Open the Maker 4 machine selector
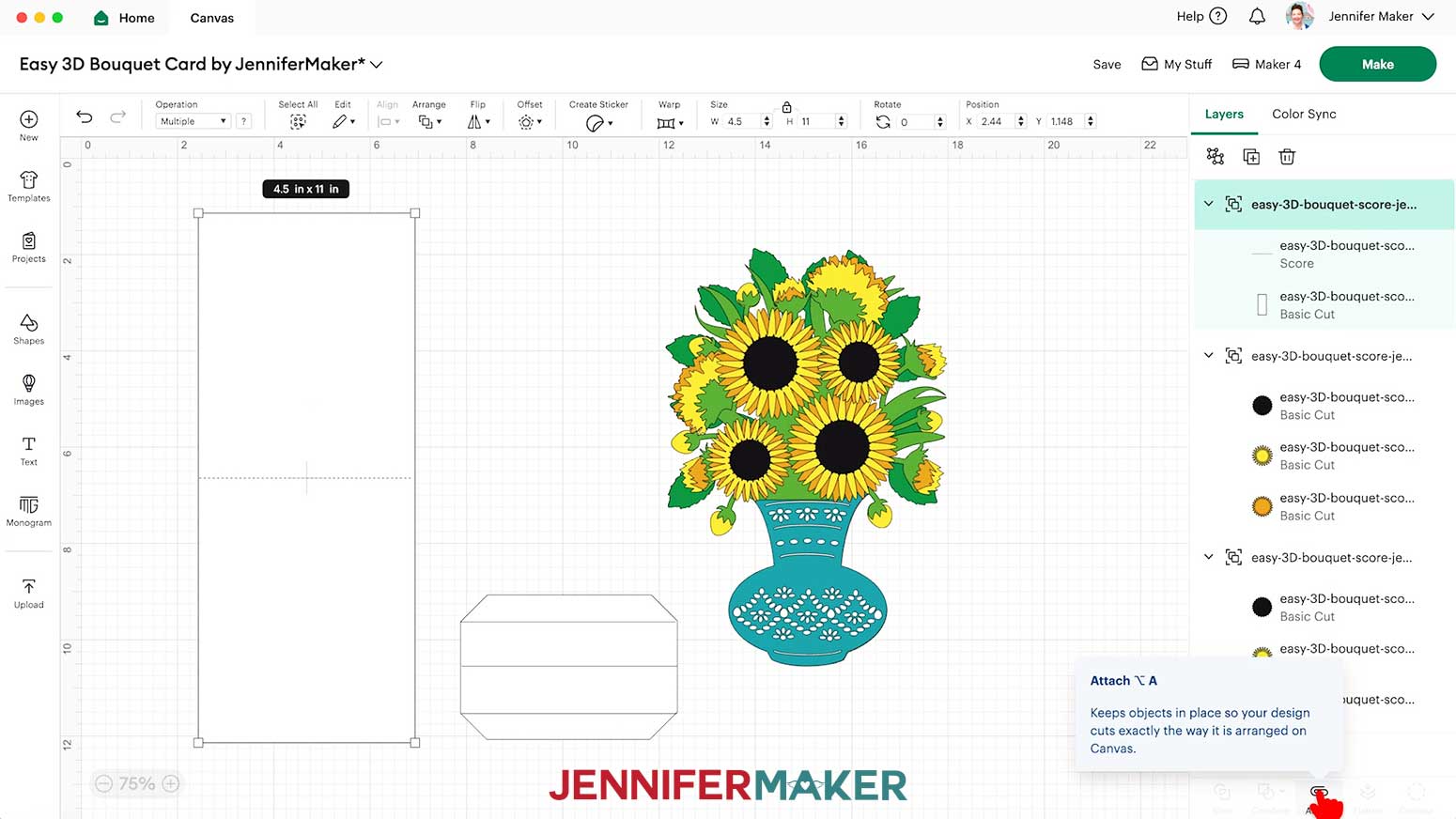Image resolution: width=1456 pixels, height=819 pixels. tap(1266, 64)
